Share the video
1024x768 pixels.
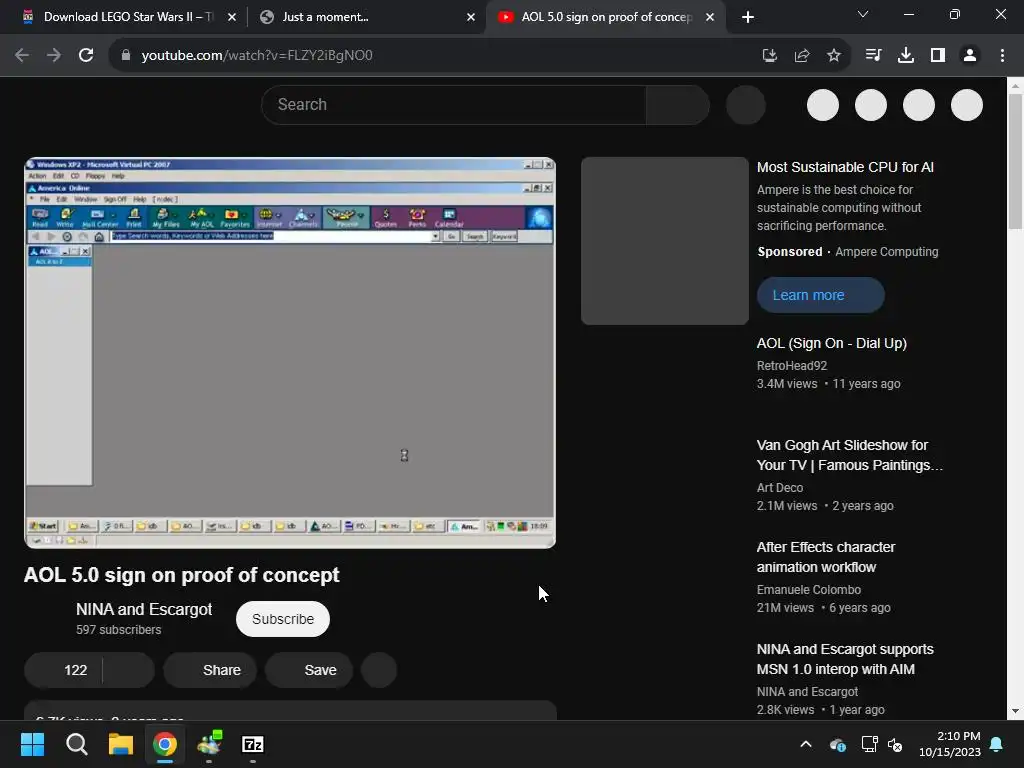tap(210, 670)
